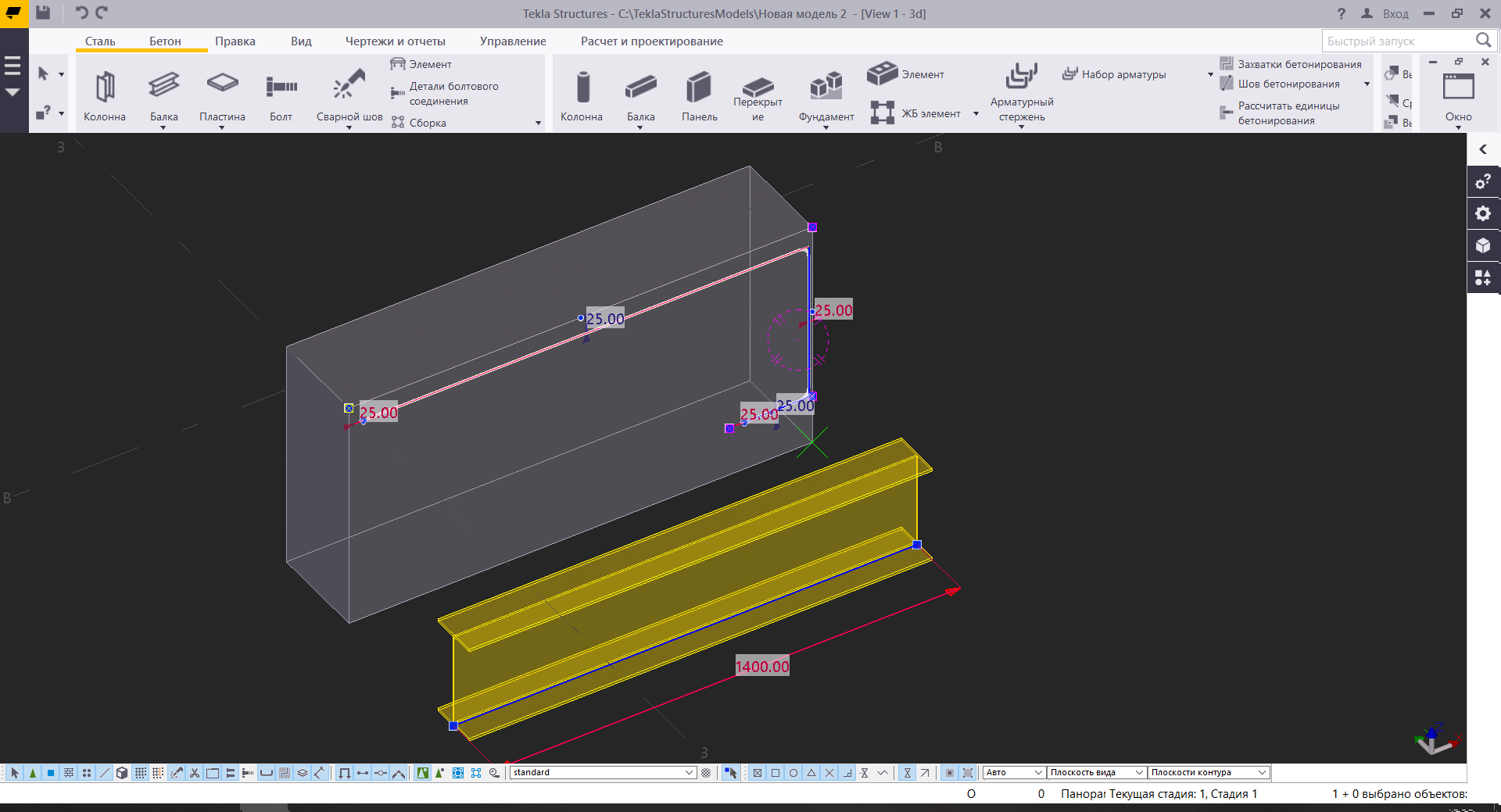Save the model with the floppy disk icon
Viewport: 1501px width, 812px height.
pos(43,13)
